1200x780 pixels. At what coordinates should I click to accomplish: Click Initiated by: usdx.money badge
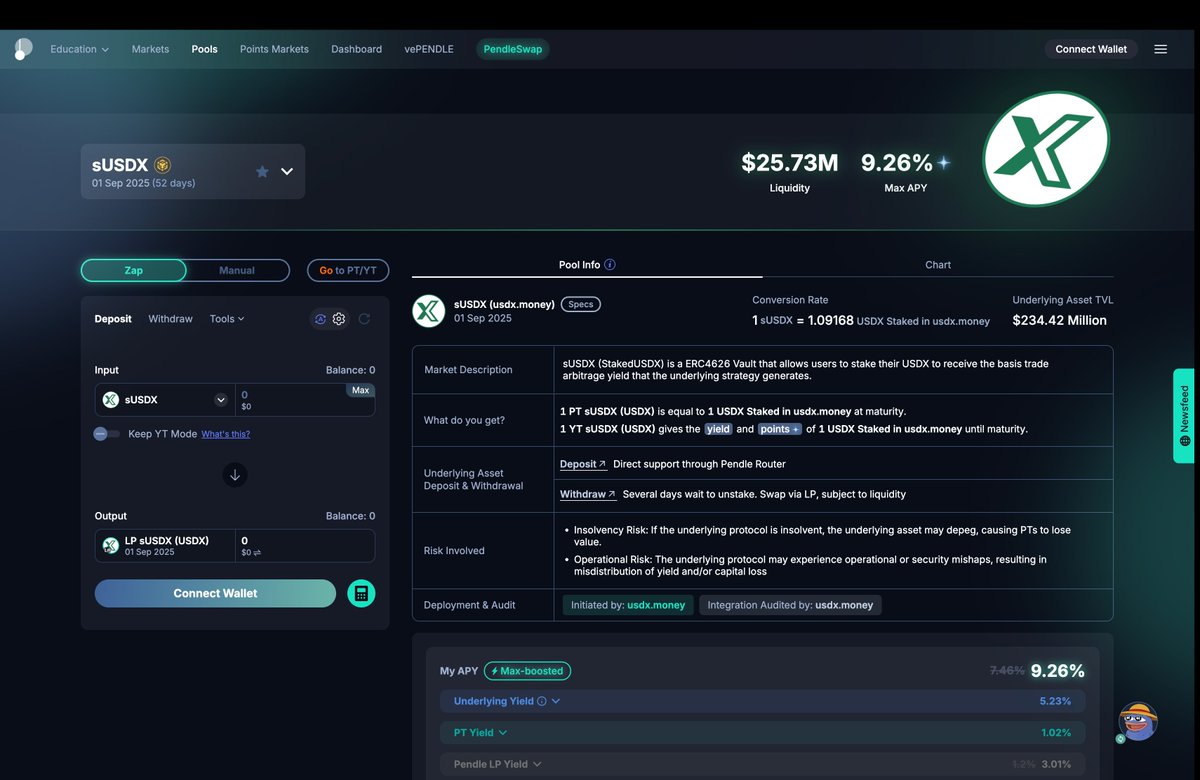coord(628,605)
